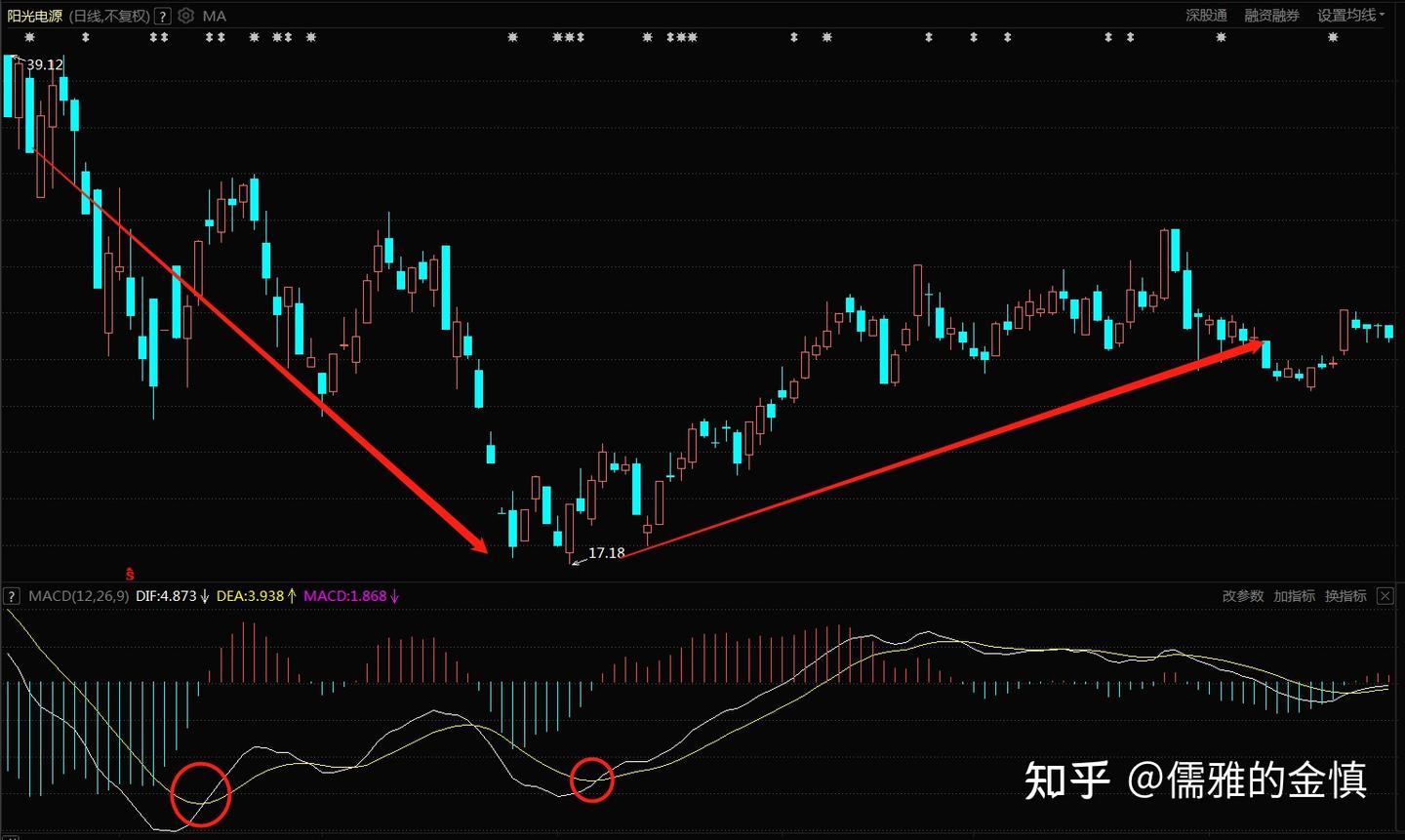This screenshot has width=1405, height=840.
Task: Close the MACD indicator panel
Action: pos(1385,596)
